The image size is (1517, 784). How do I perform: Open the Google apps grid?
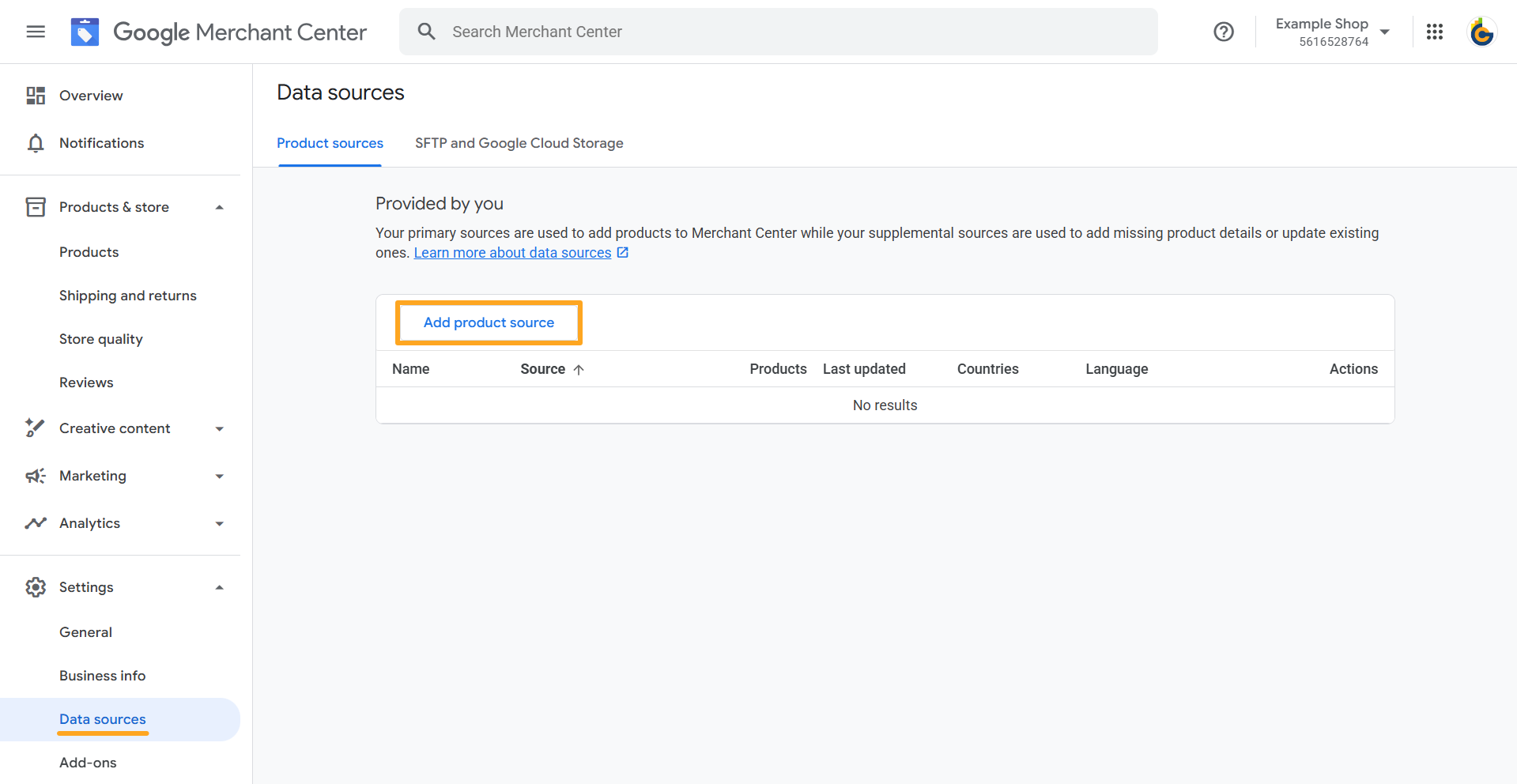[x=1435, y=32]
